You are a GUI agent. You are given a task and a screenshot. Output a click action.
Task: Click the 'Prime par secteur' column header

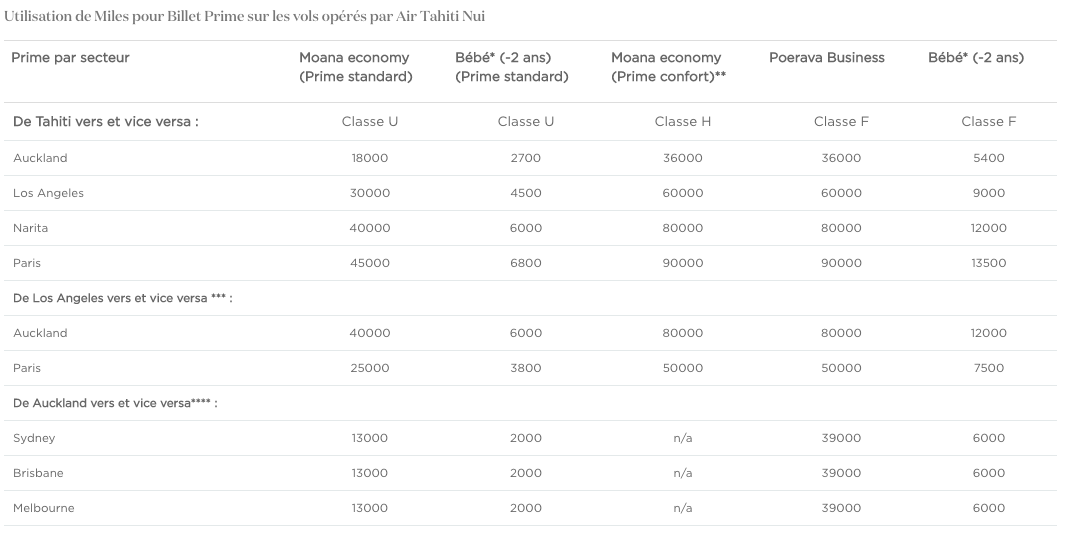pyautogui.click(x=70, y=58)
